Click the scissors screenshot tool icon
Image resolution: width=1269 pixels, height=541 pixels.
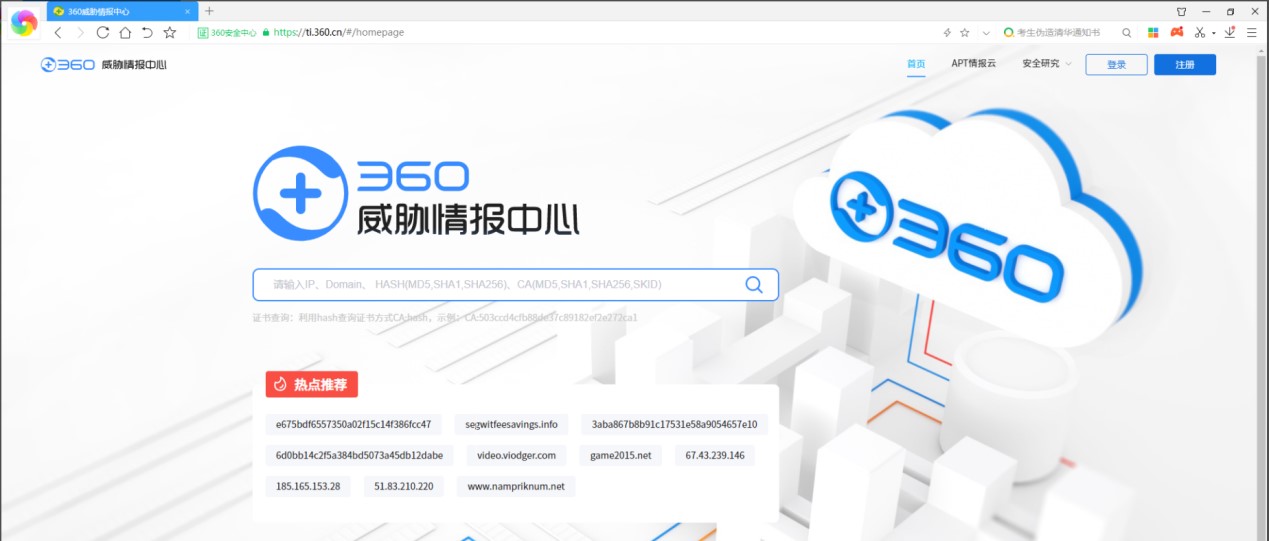1201,32
